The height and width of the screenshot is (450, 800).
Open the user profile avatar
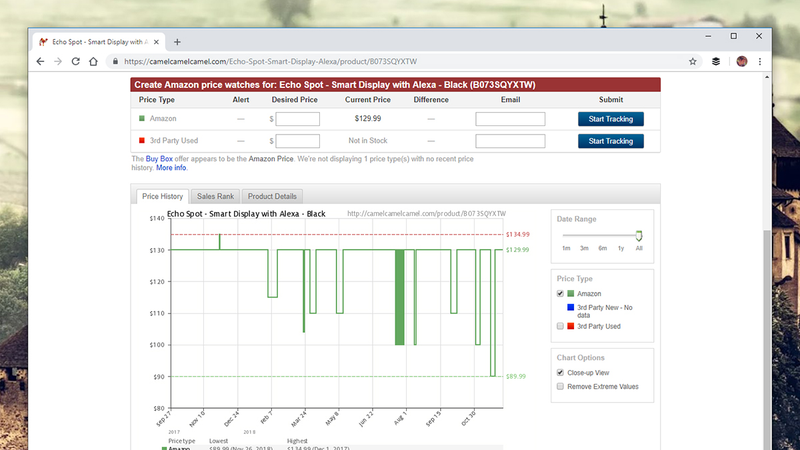[x=742, y=61]
